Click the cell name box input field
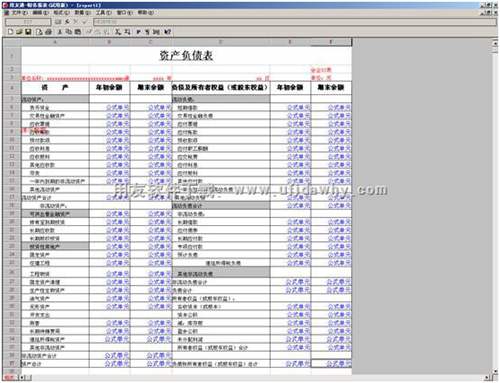500x383 pixels. (28, 22)
